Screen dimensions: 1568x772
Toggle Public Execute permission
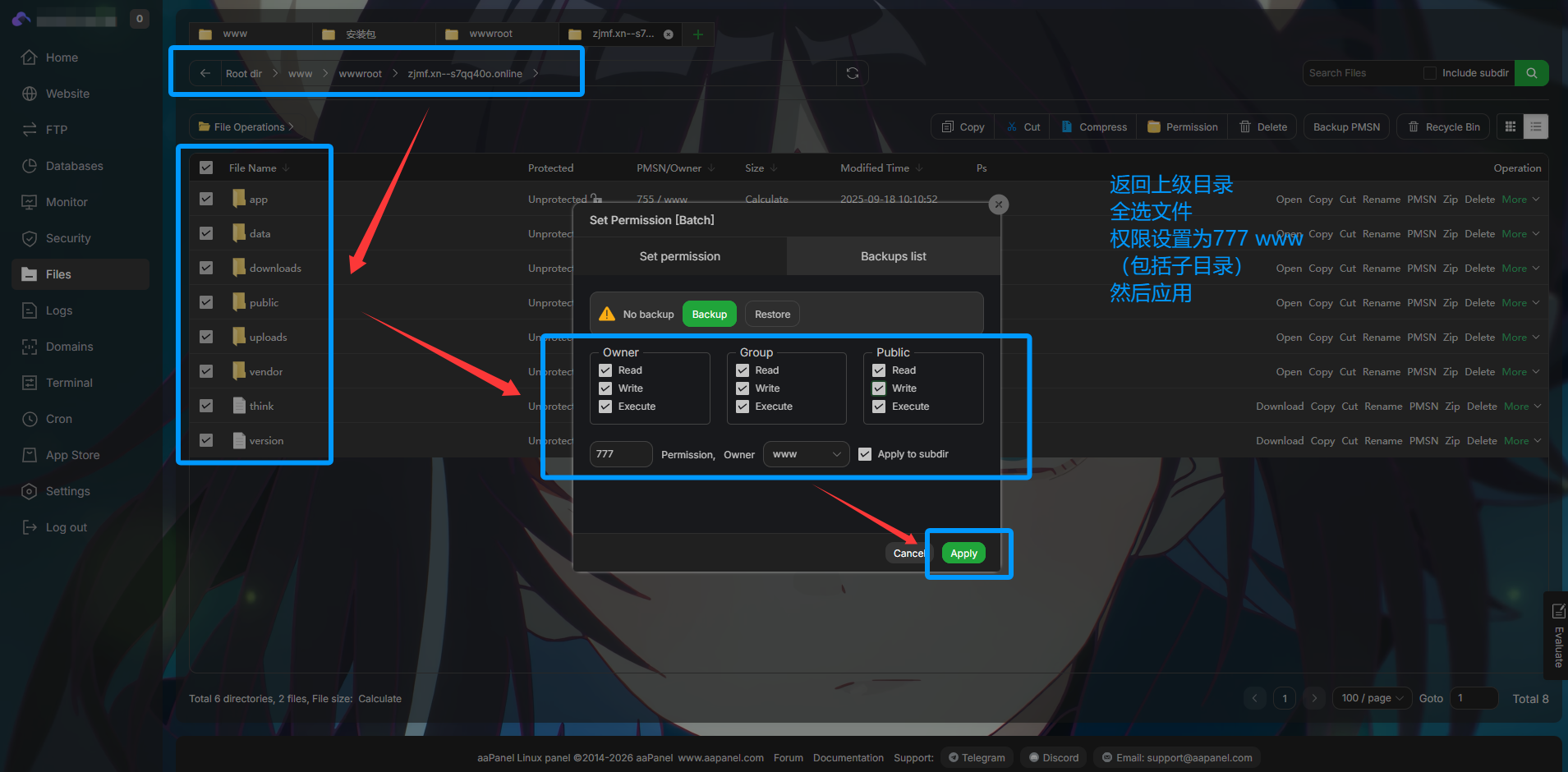click(x=879, y=407)
